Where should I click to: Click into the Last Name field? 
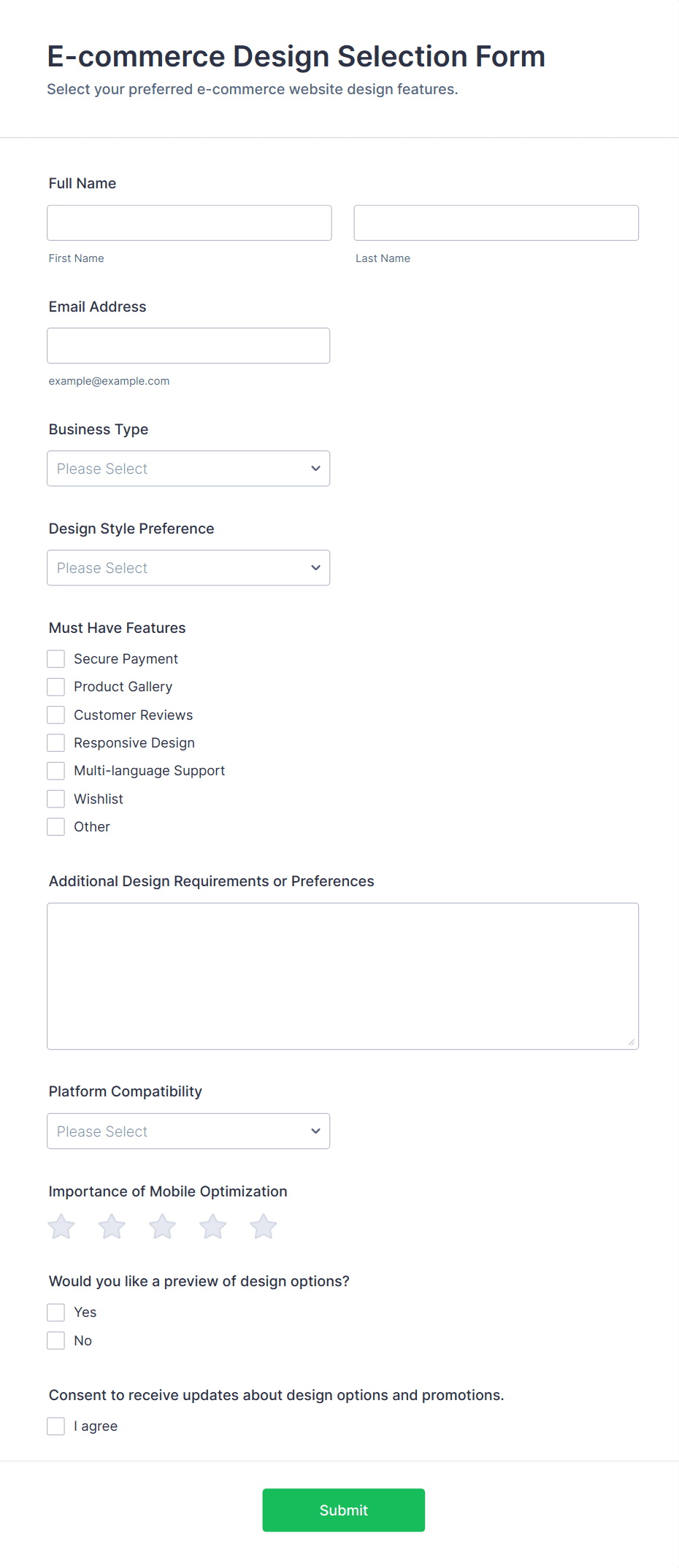pos(496,223)
